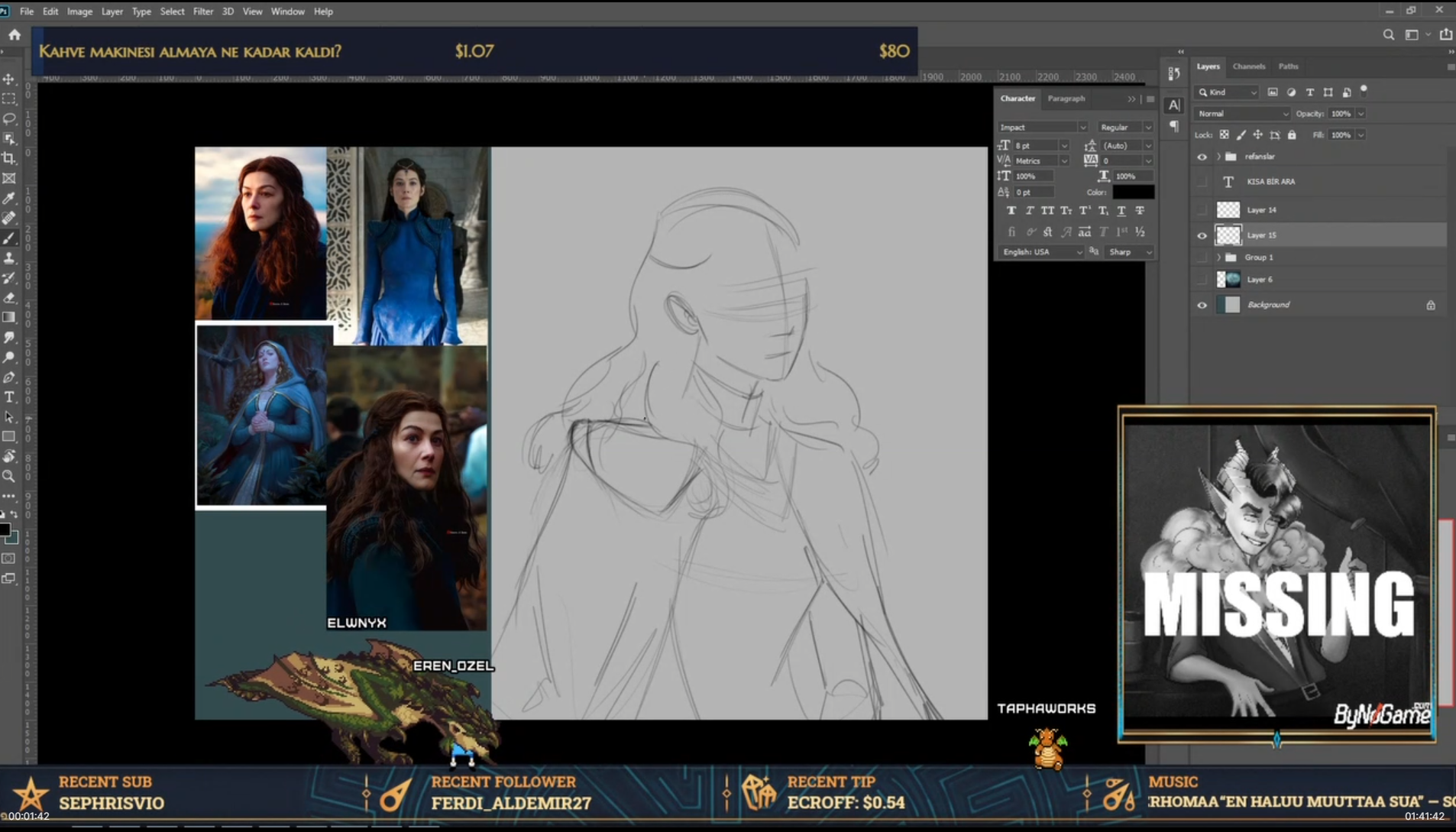Open the Filter menu
Screen dimensions: 1456x832
click(202, 11)
